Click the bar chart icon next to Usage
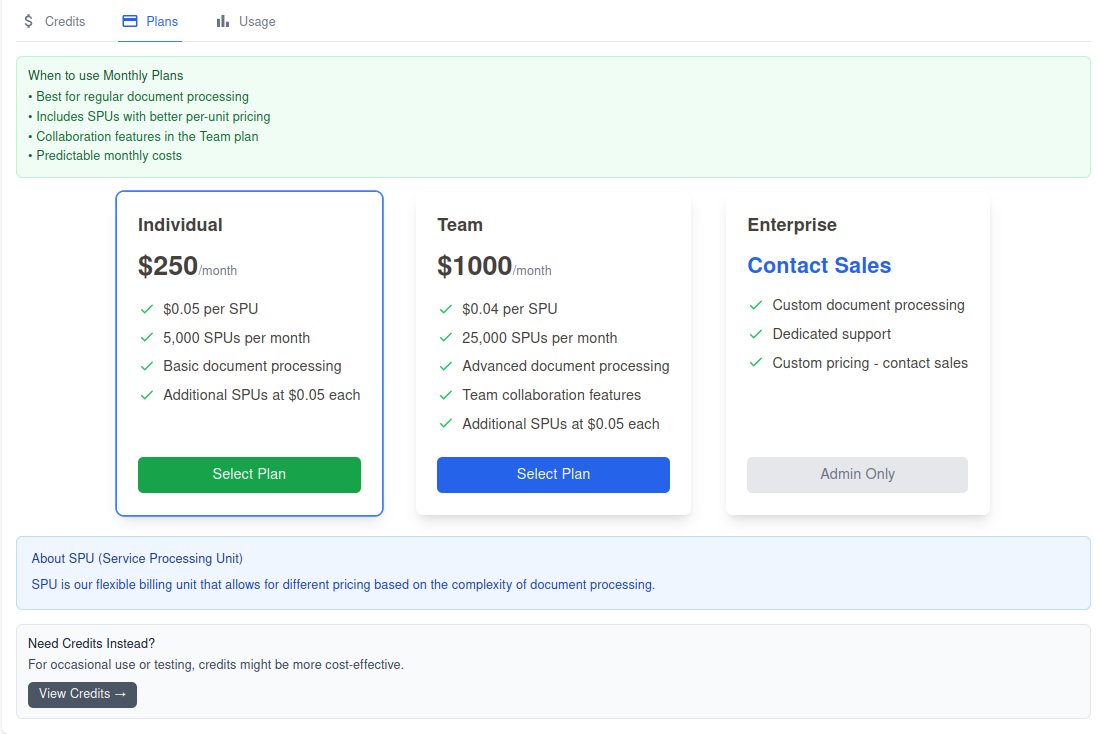The width and height of the screenshot is (1099, 734). (221, 20)
